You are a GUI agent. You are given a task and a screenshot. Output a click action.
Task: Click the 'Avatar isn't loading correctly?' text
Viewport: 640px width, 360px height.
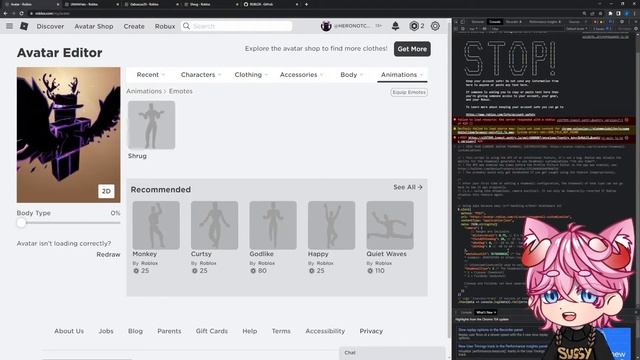64,243
